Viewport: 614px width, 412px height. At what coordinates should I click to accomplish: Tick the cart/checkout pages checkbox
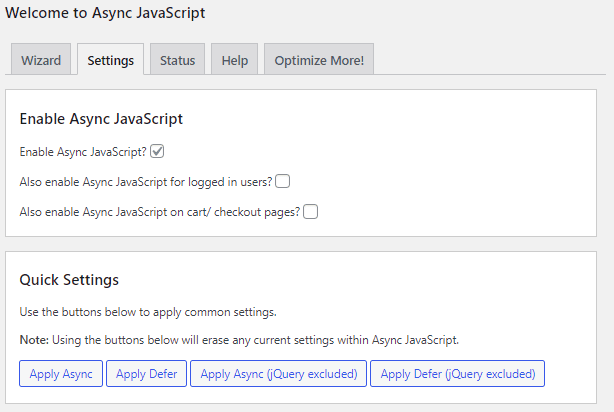[311, 212]
